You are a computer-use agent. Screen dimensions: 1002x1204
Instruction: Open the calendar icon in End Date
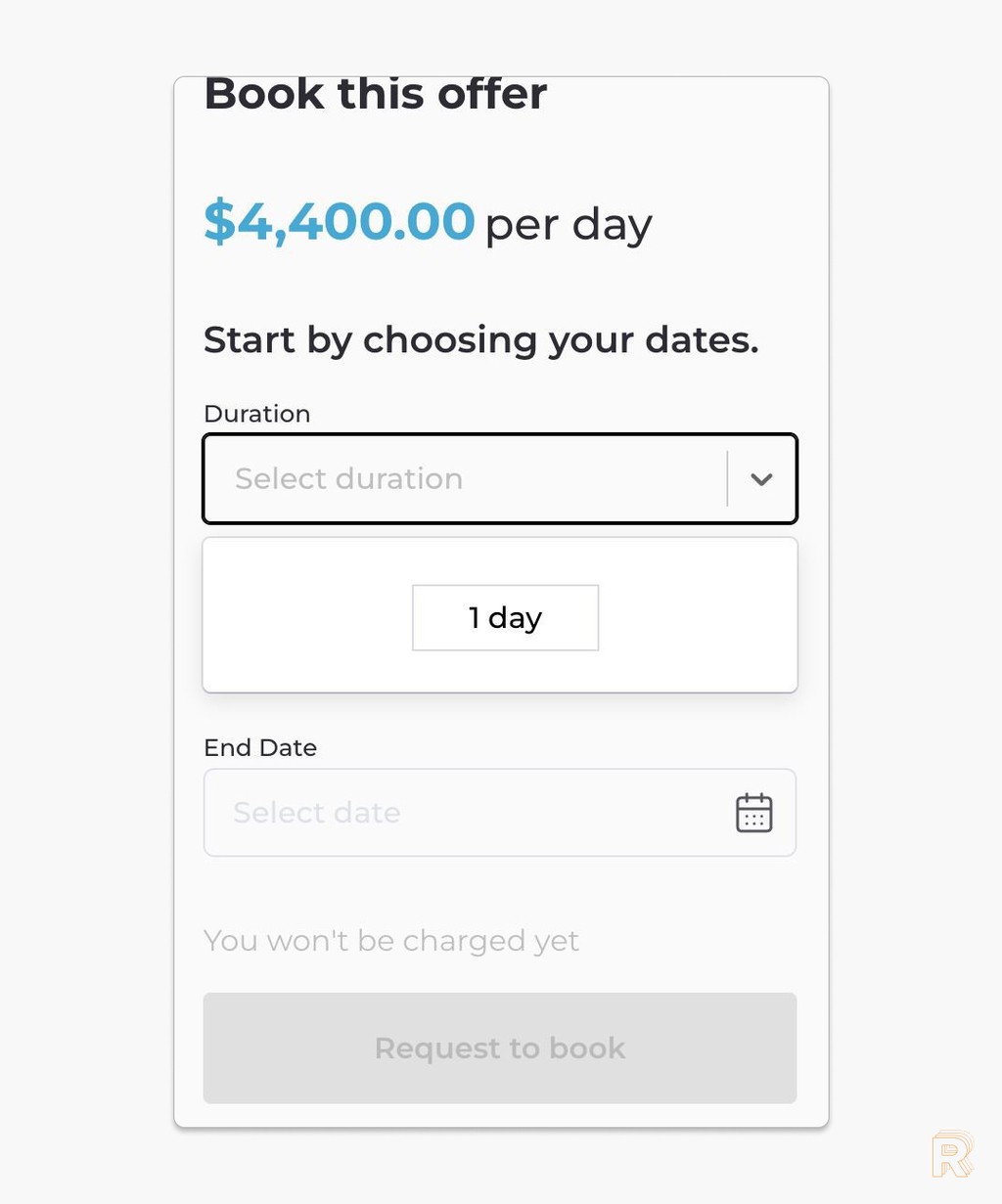point(753,813)
